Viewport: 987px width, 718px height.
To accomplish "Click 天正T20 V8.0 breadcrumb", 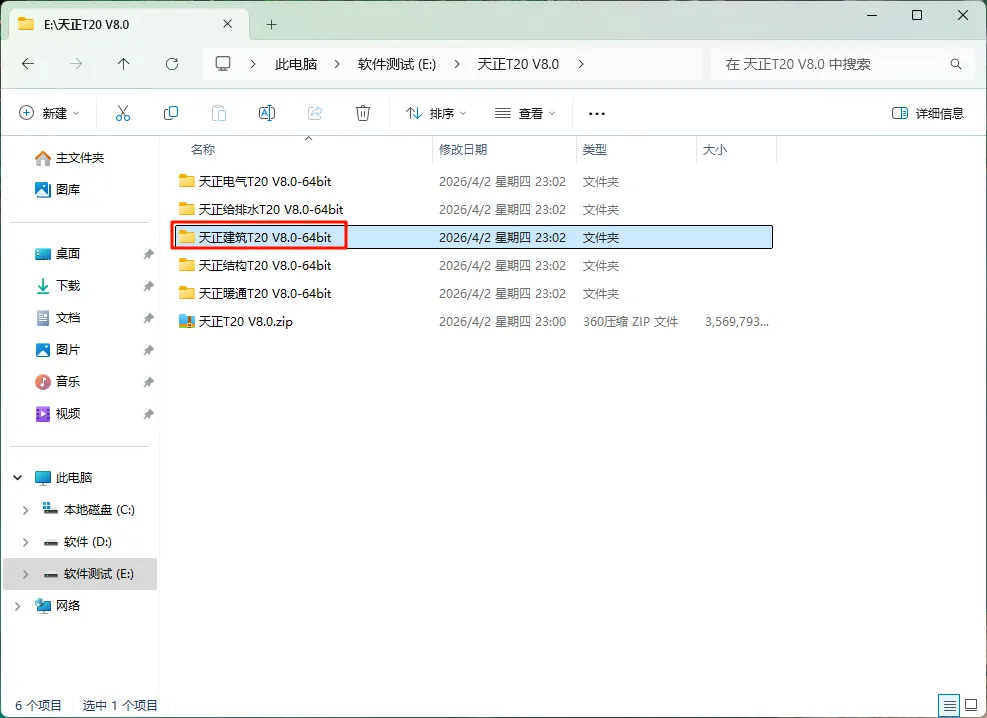I will click(518, 64).
